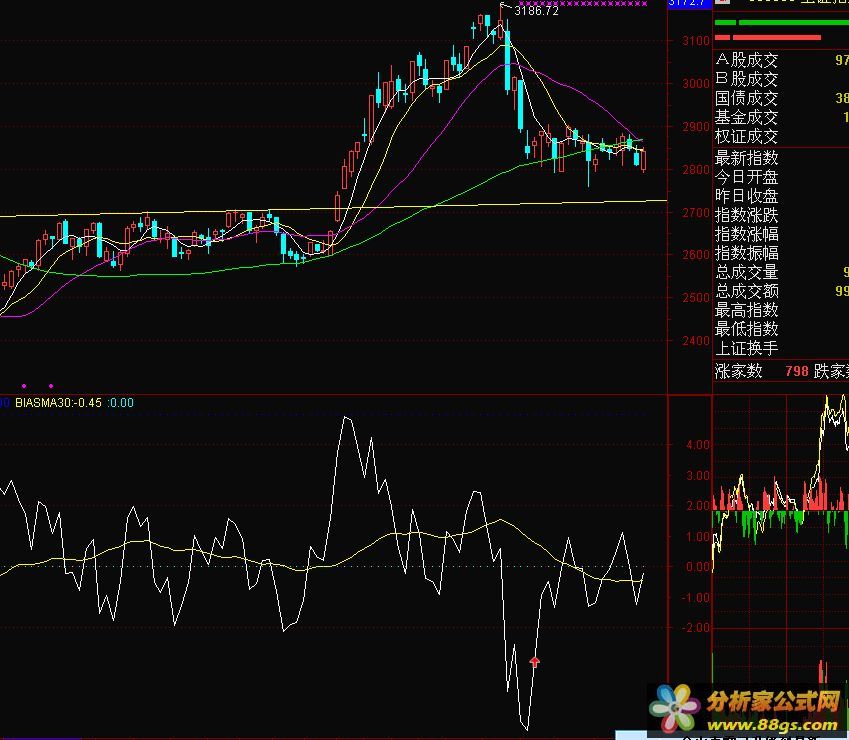Click the 上证换手 label
Image resolution: width=849 pixels, height=740 pixels.
click(x=747, y=348)
